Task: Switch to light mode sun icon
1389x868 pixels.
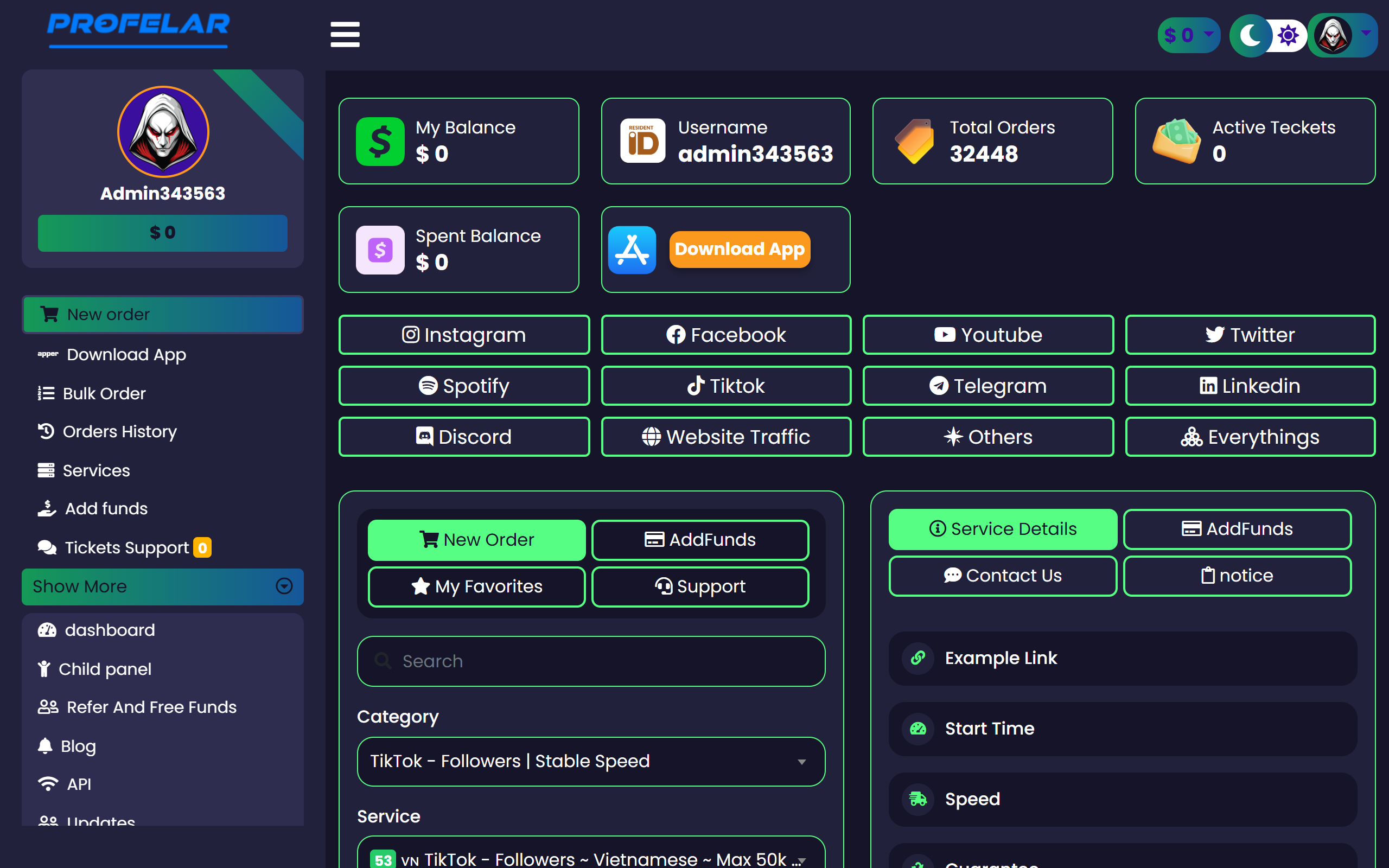Action: [1288, 36]
